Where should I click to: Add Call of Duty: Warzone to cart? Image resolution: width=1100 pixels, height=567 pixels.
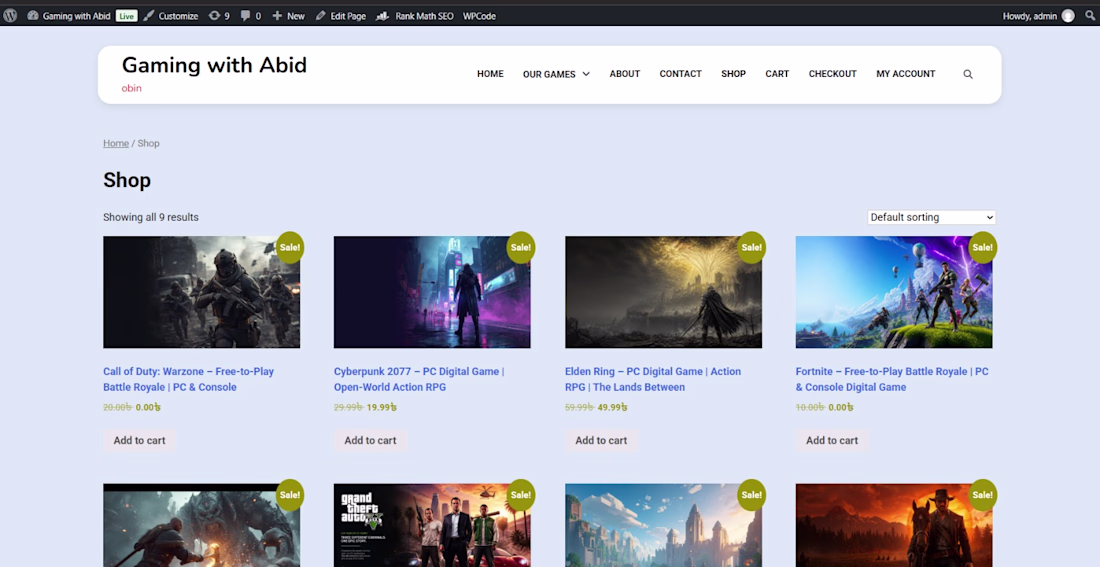pyautogui.click(x=140, y=441)
